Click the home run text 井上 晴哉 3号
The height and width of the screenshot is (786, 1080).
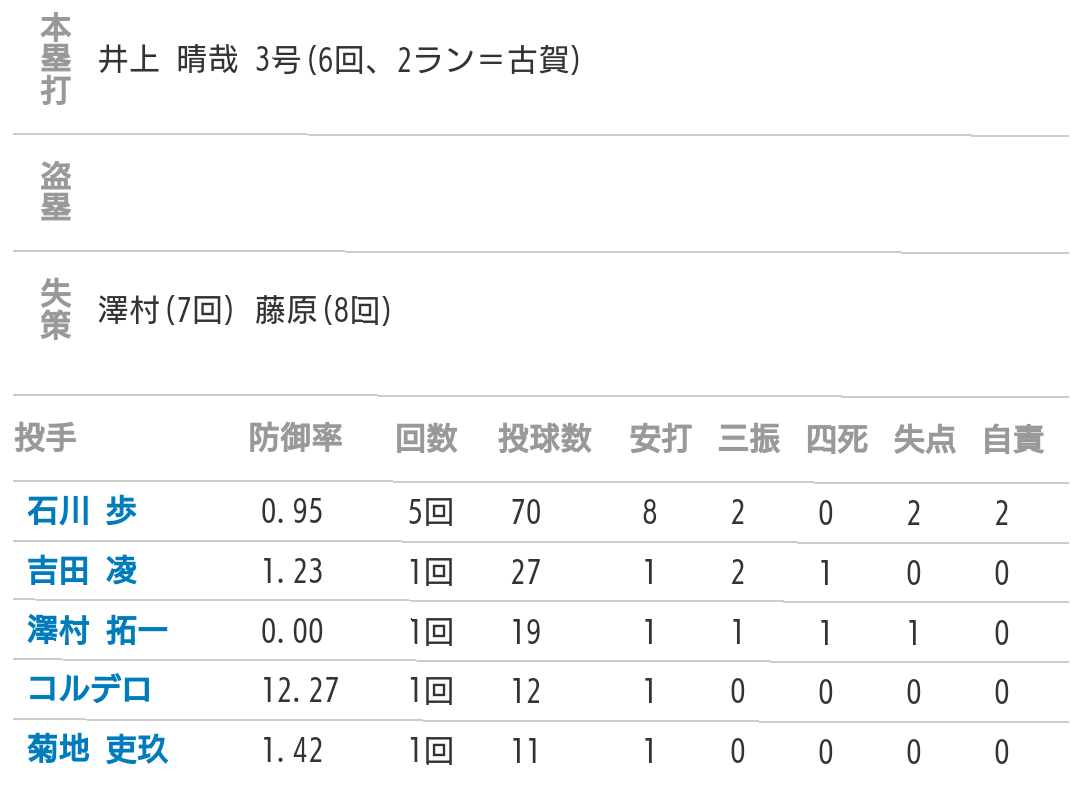click(200, 60)
